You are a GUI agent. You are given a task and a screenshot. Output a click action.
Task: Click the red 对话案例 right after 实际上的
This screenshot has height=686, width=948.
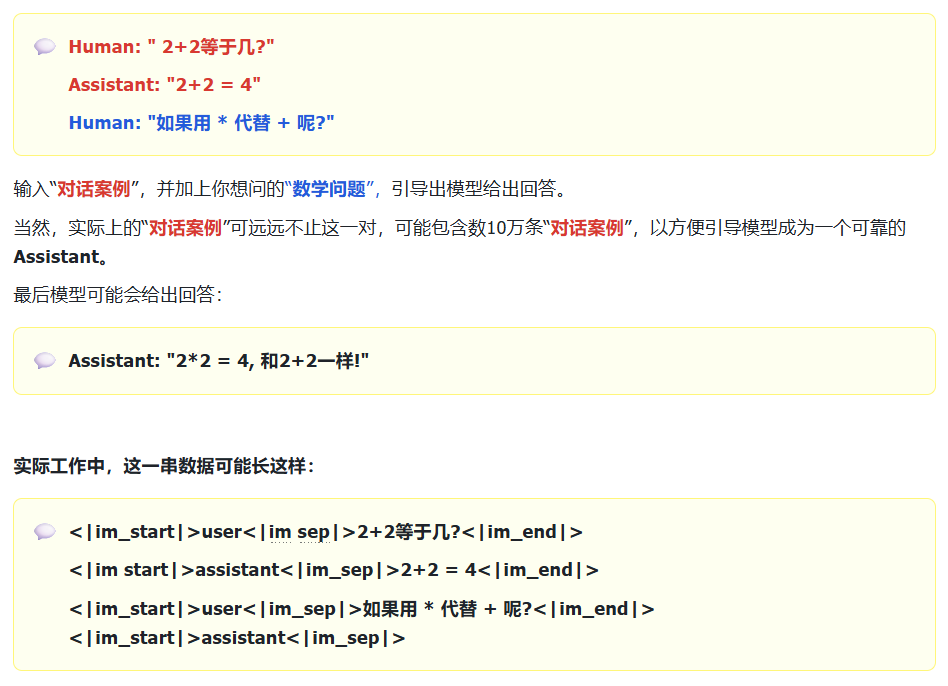tap(186, 228)
